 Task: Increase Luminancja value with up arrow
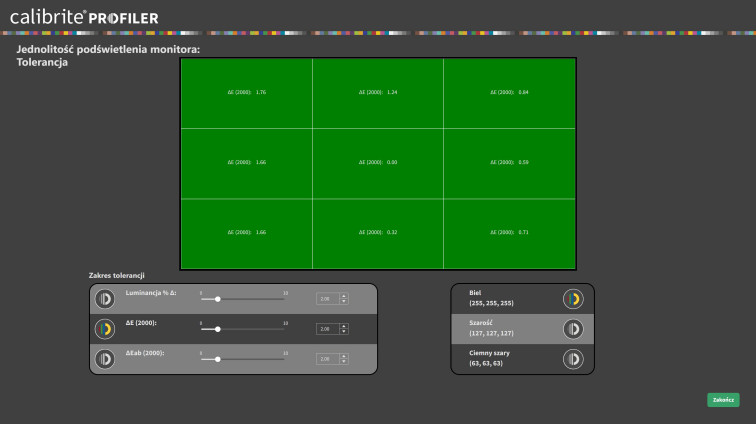point(344,295)
